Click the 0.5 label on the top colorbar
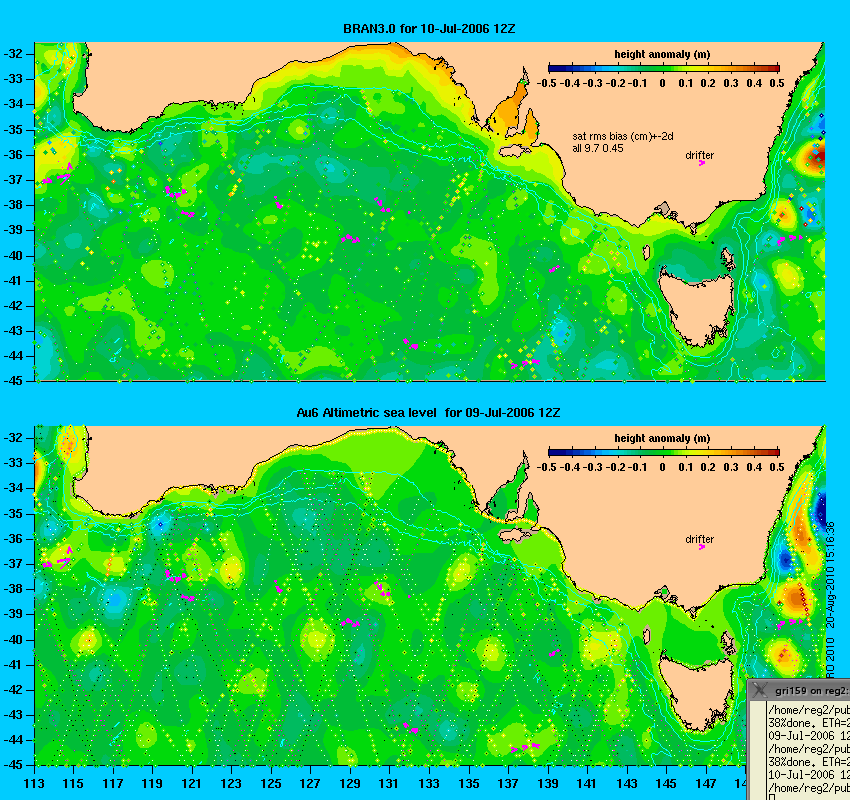This screenshot has width=850, height=800. tap(777, 83)
